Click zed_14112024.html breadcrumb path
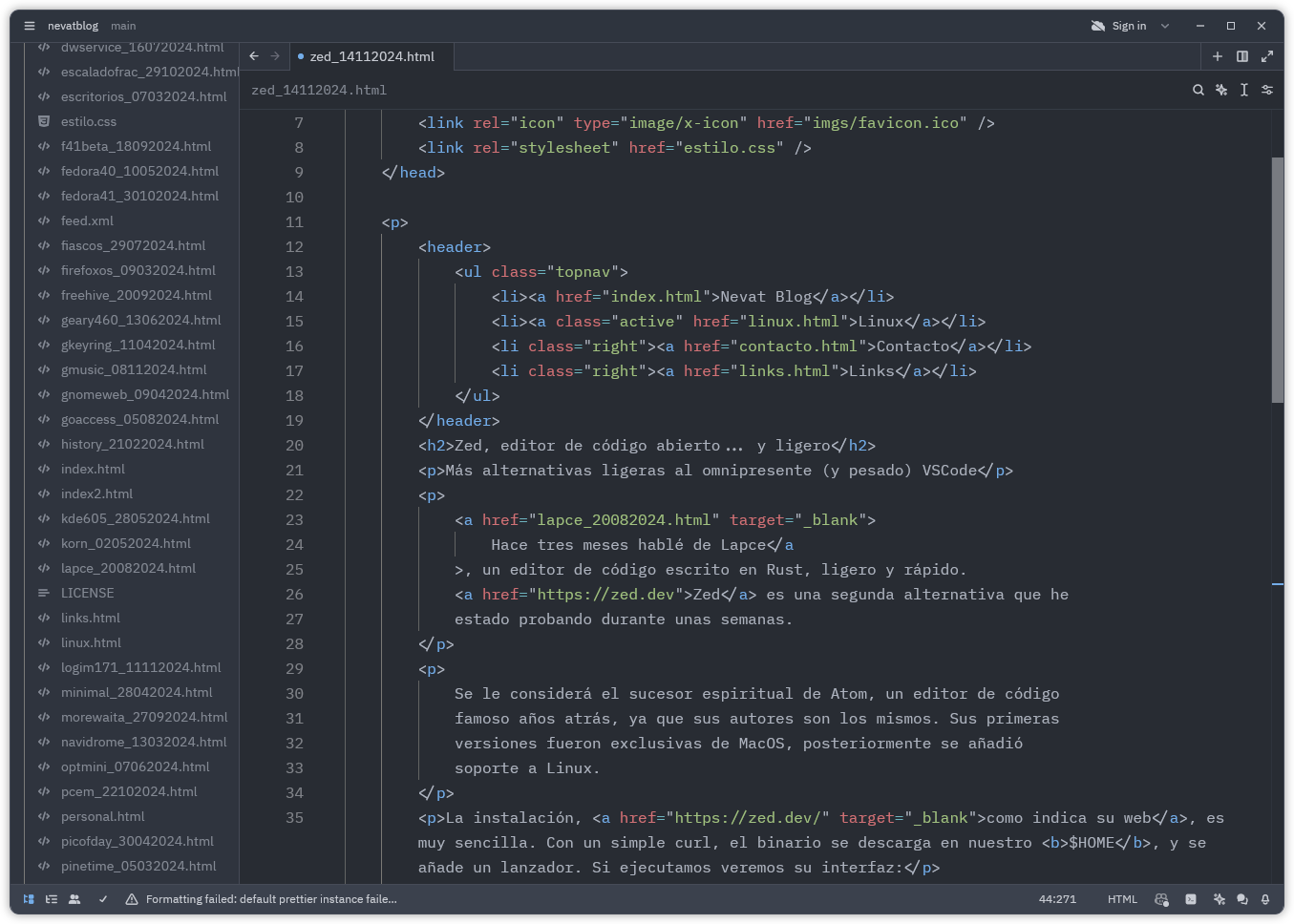Viewport: 1294px width, 924px height. tap(319, 90)
